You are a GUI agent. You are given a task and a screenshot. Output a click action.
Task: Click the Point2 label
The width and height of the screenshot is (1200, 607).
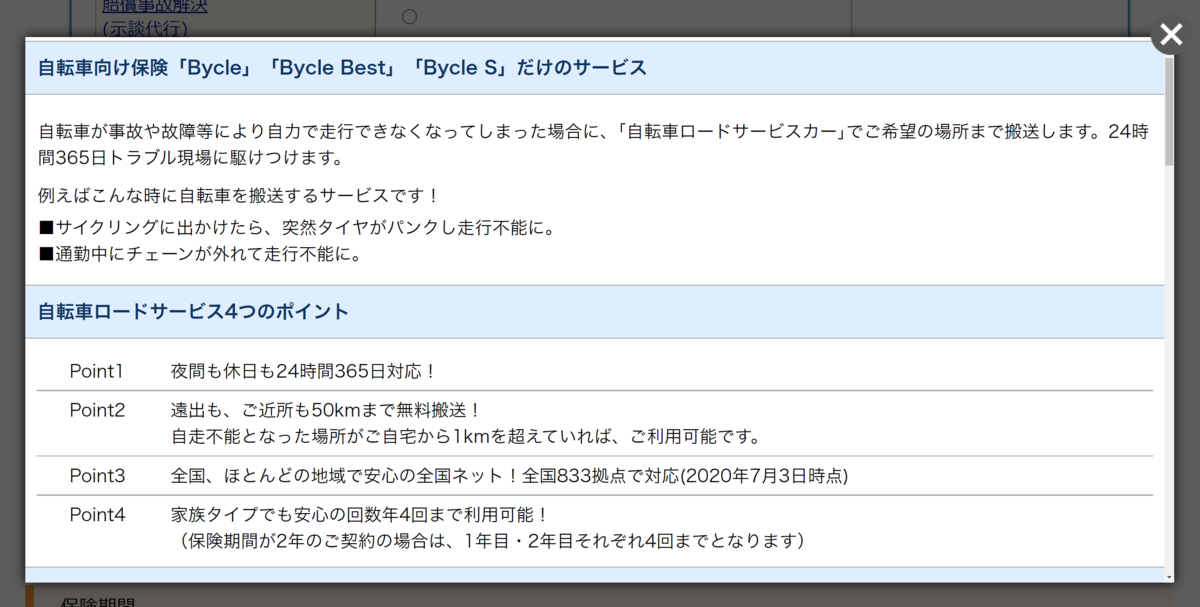97,410
